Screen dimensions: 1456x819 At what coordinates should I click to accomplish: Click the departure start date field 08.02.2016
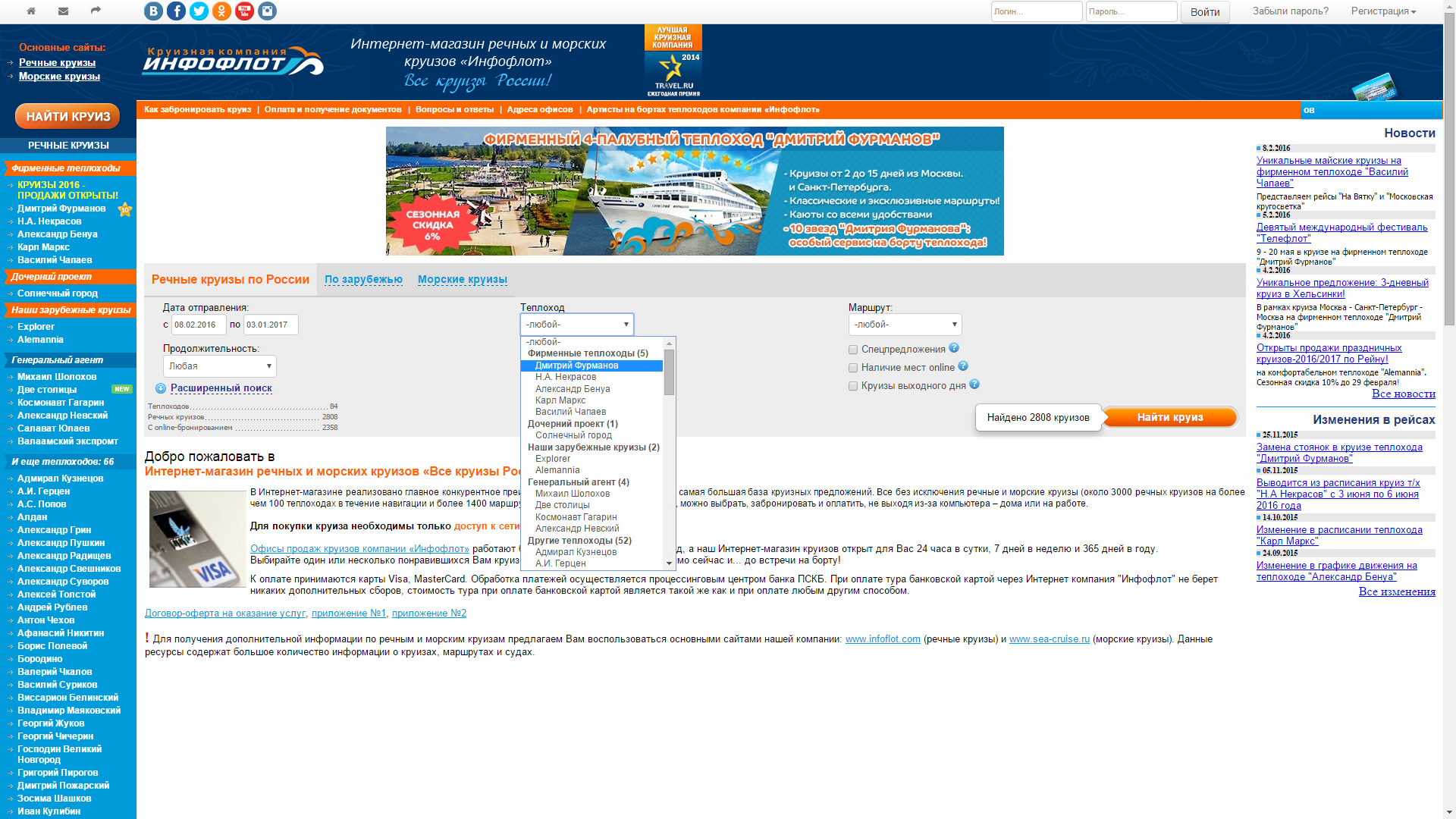[199, 325]
